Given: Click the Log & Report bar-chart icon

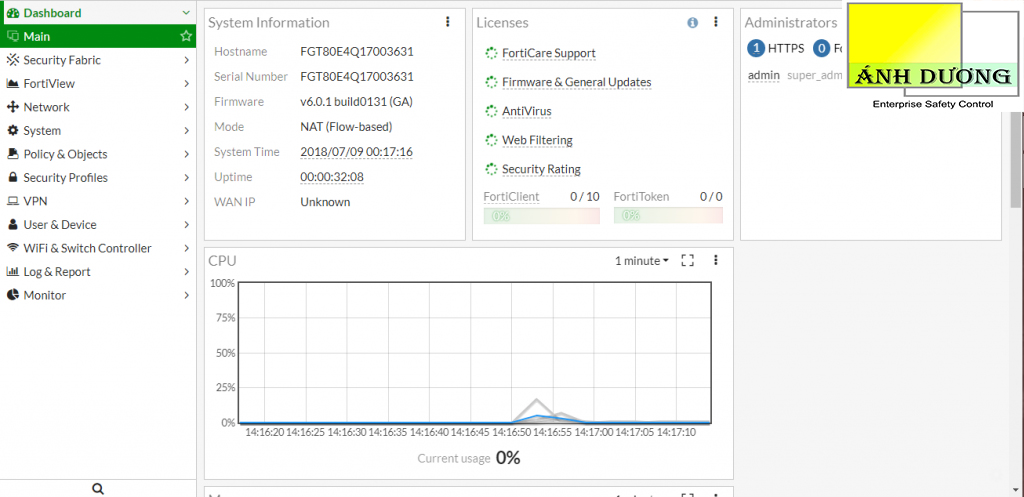Looking at the screenshot, I should point(12,272).
